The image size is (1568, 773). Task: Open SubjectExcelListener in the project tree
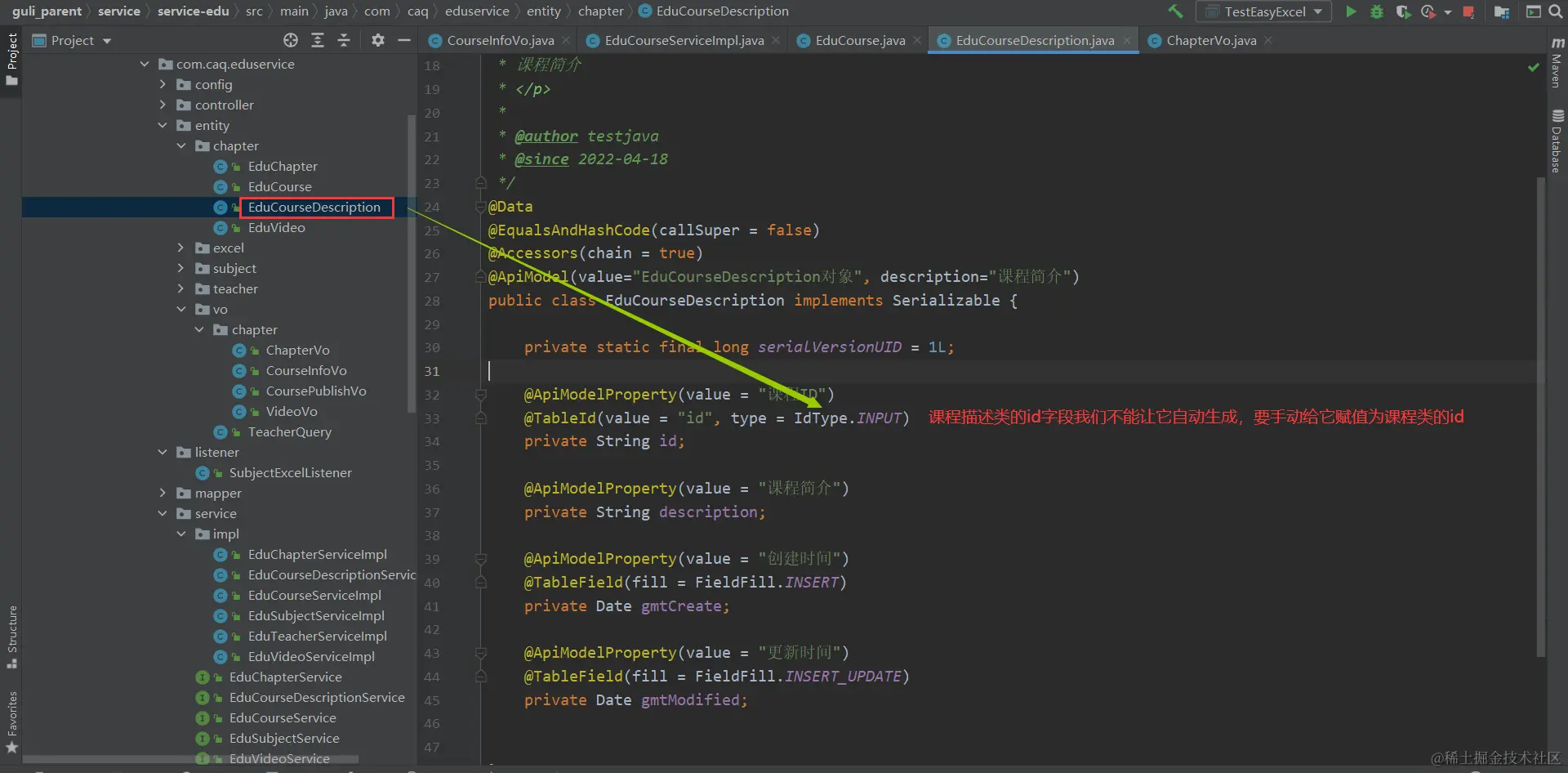coord(290,472)
